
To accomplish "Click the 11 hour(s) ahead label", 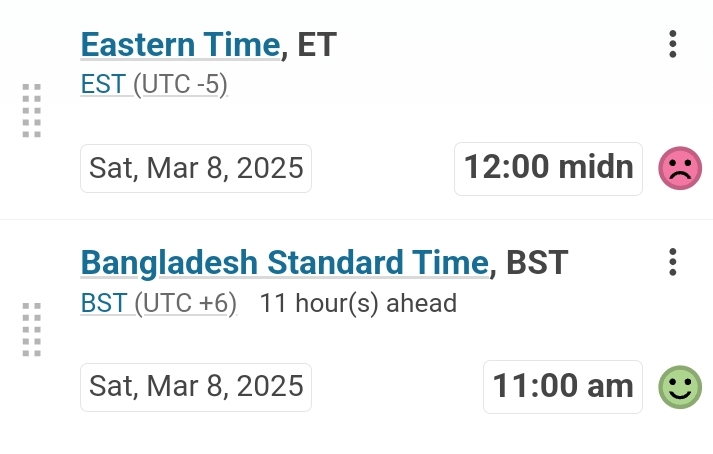I will coord(358,303).
